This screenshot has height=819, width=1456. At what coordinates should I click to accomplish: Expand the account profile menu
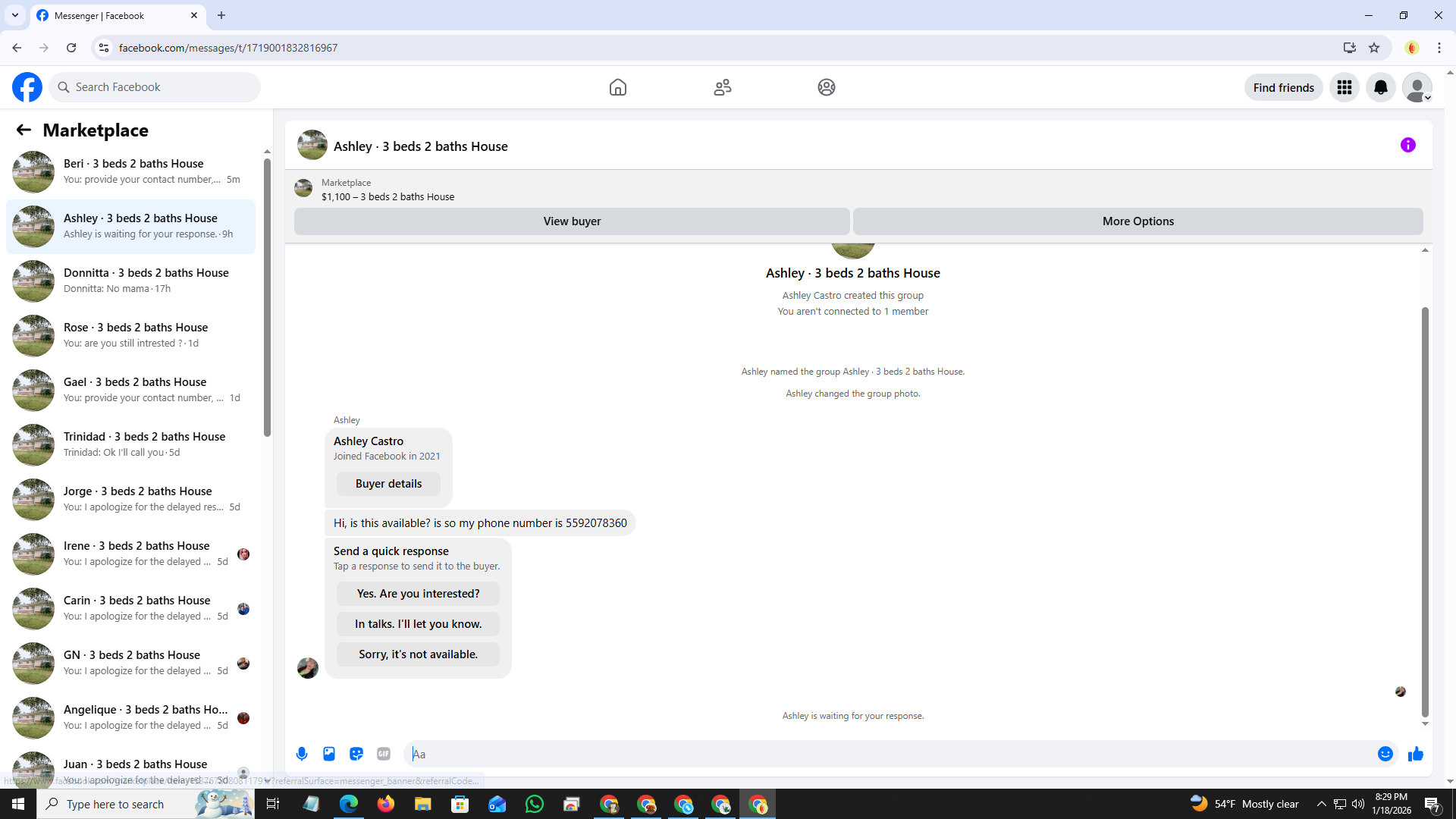[x=1417, y=87]
